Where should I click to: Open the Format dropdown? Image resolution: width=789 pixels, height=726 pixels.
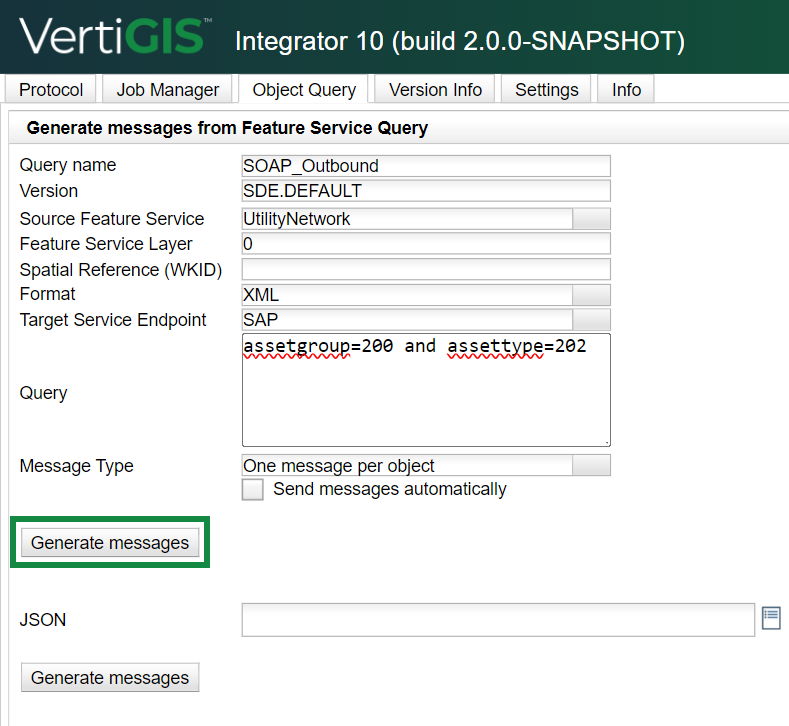(x=591, y=295)
